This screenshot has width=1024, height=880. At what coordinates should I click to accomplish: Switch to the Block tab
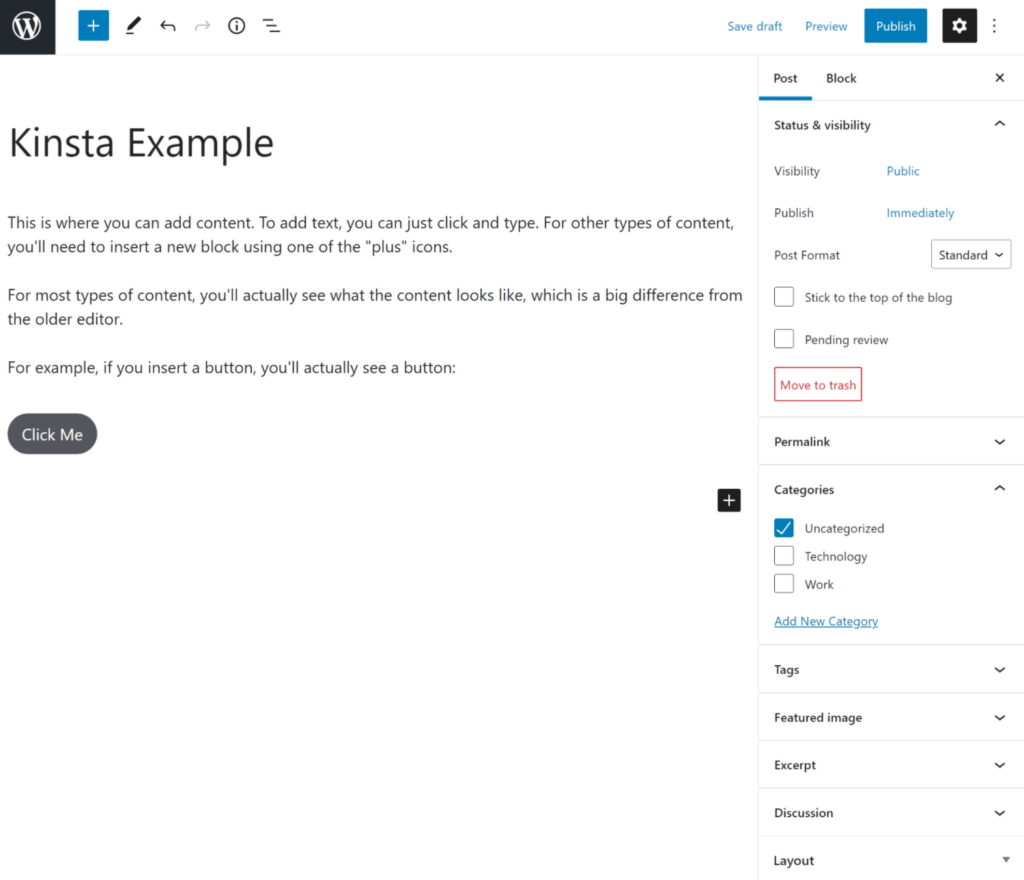[x=841, y=78]
